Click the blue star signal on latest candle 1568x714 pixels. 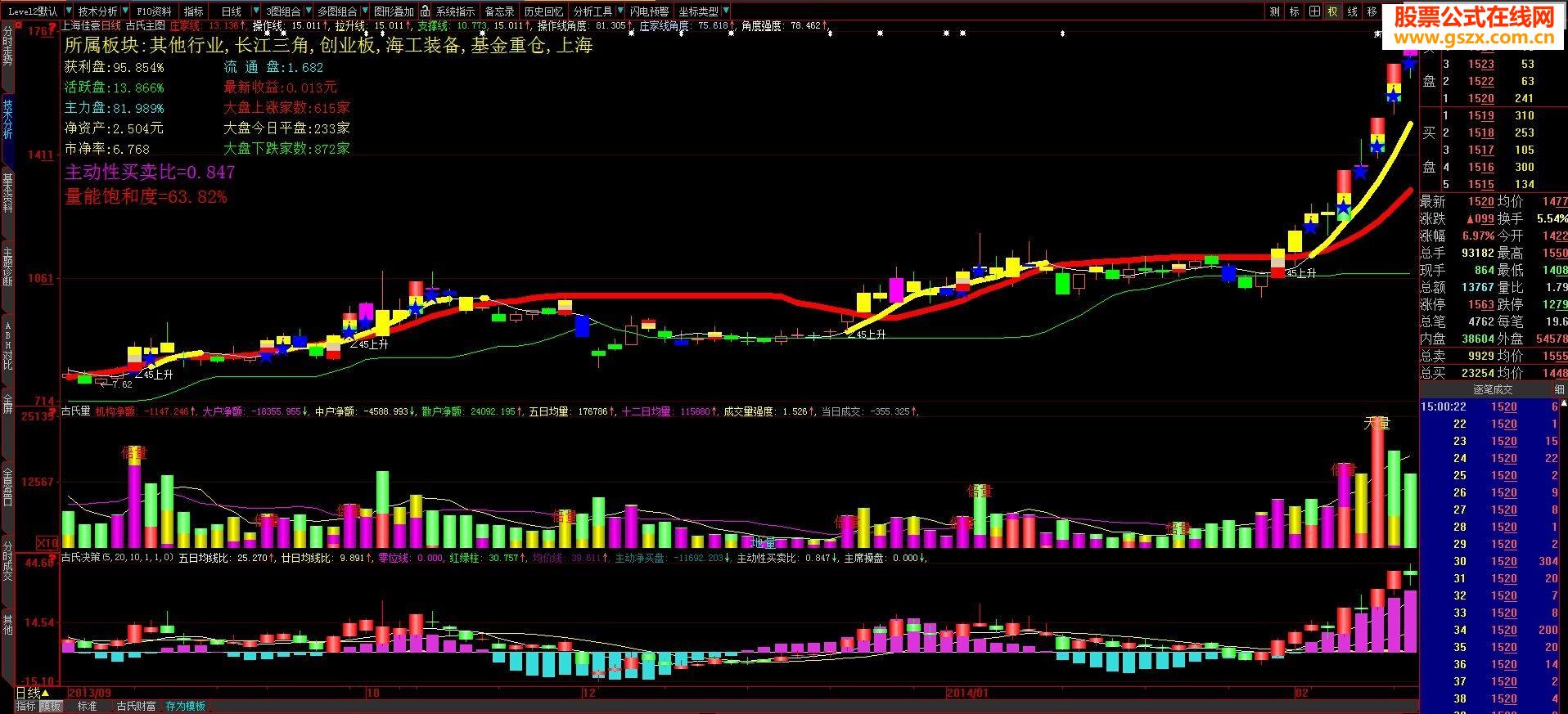(x=1409, y=63)
